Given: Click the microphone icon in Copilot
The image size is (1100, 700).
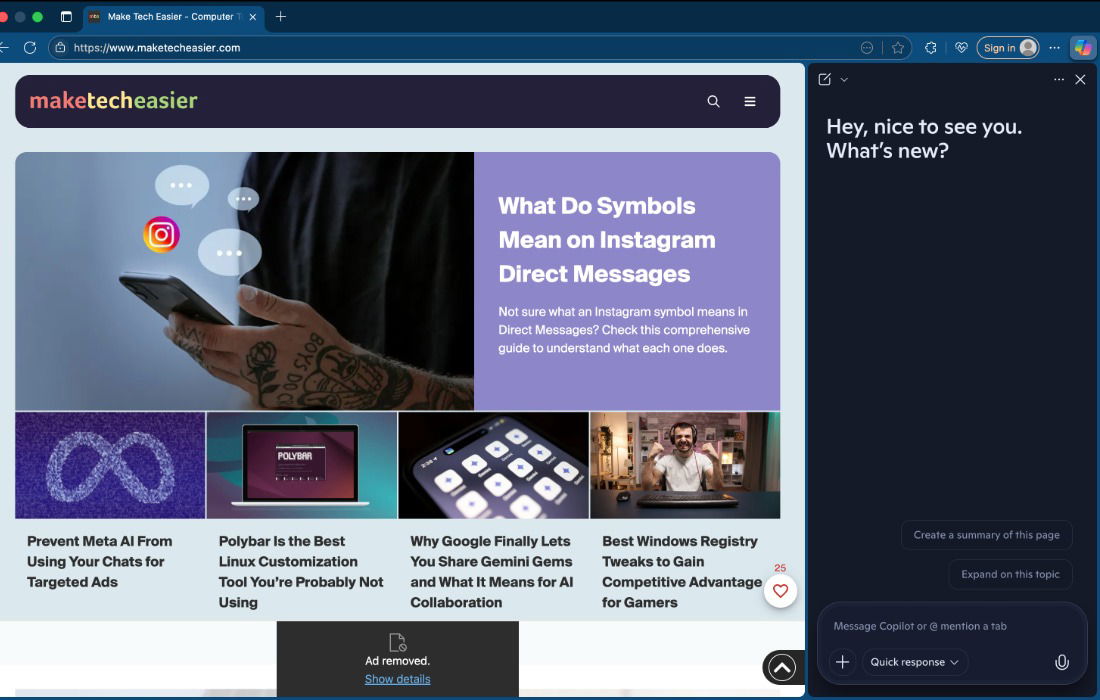Looking at the screenshot, I should tap(1062, 662).
